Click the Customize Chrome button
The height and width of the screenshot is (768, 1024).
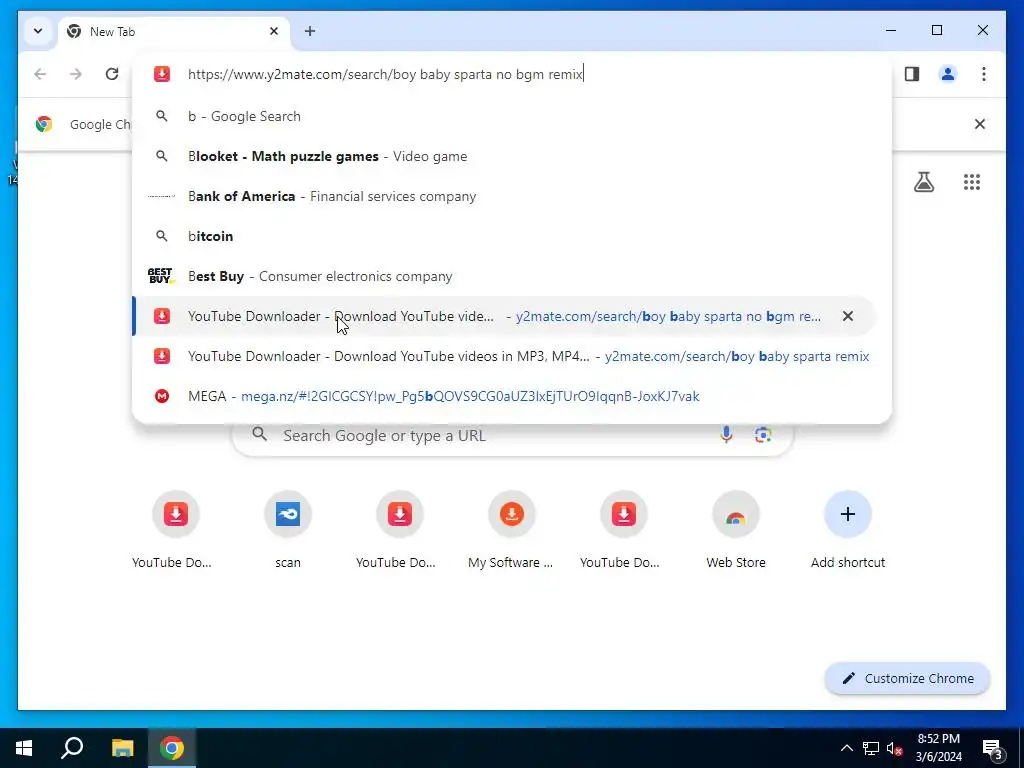pos(908,679)
